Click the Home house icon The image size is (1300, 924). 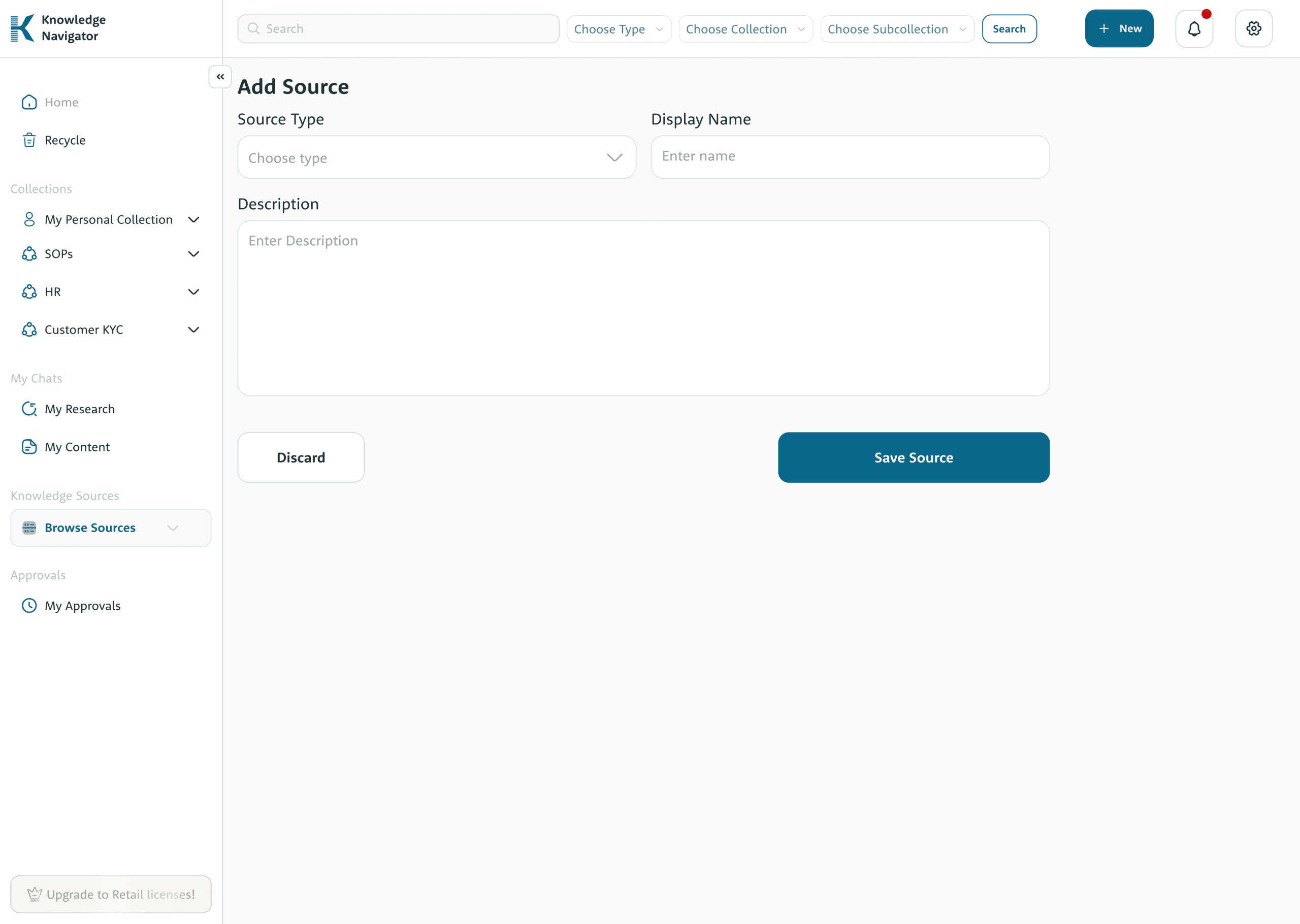[x=29, y=103]
